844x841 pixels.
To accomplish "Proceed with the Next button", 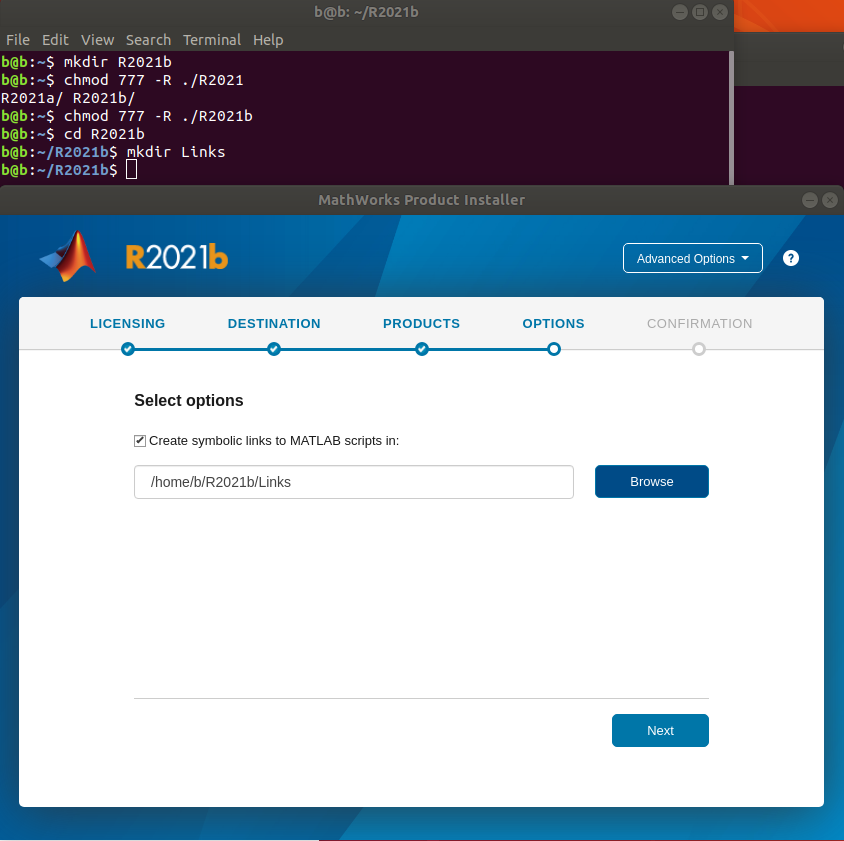I will (660, 730).
